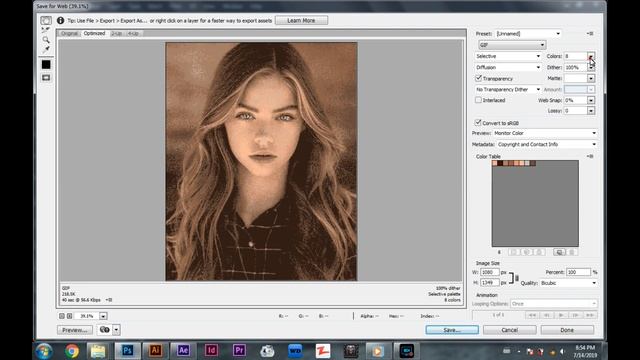Switch to the Optimized tab

[x=94, y=33]
